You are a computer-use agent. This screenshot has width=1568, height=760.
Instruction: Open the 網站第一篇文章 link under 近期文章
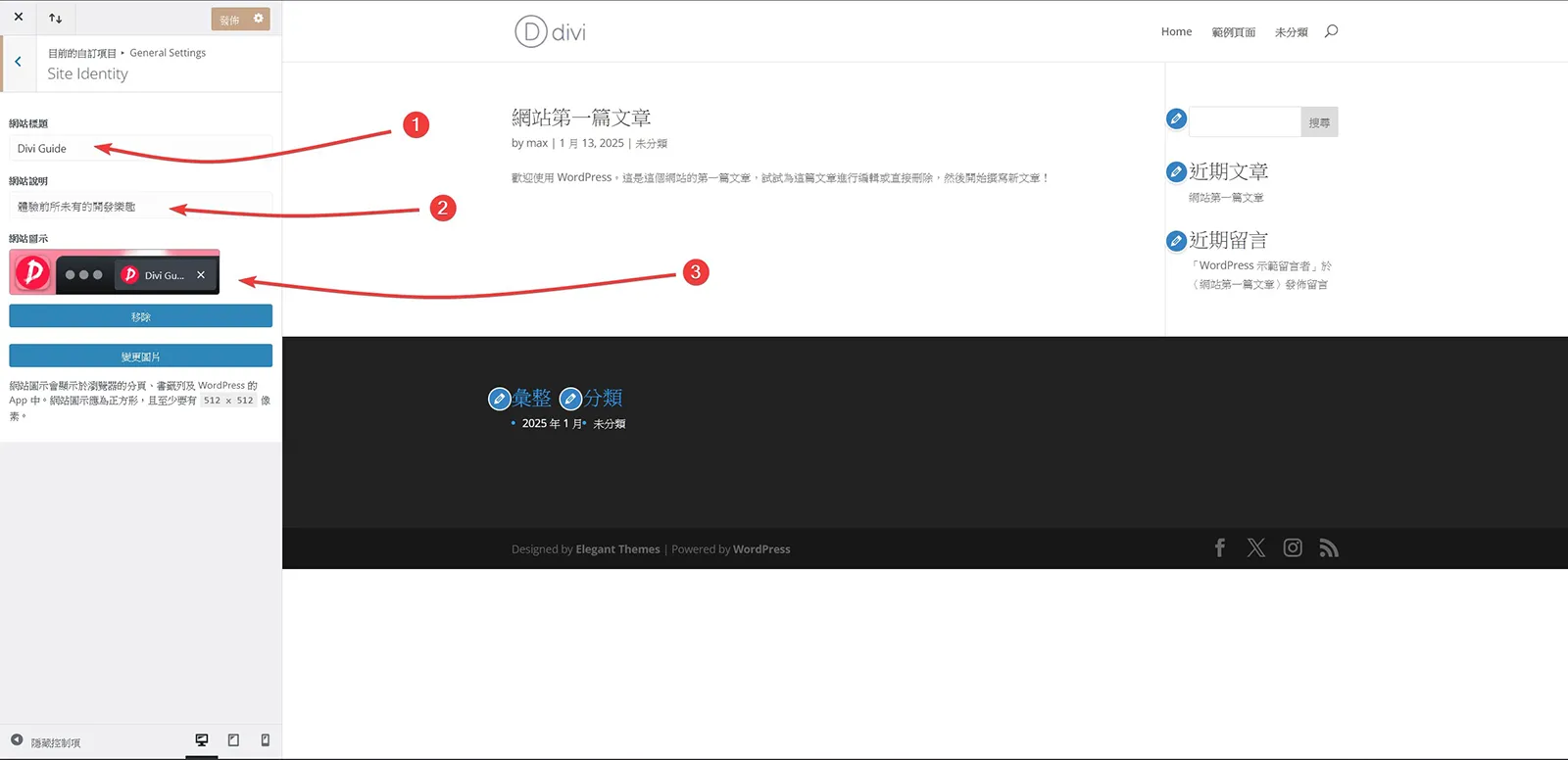1226,198
